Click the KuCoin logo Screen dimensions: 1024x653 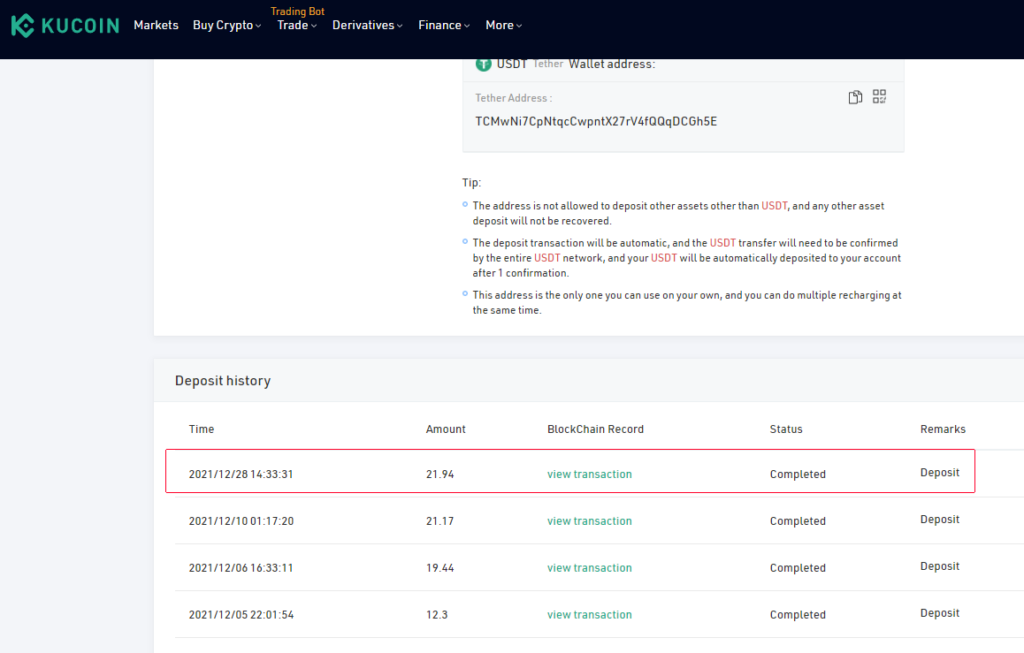[65, 25]
